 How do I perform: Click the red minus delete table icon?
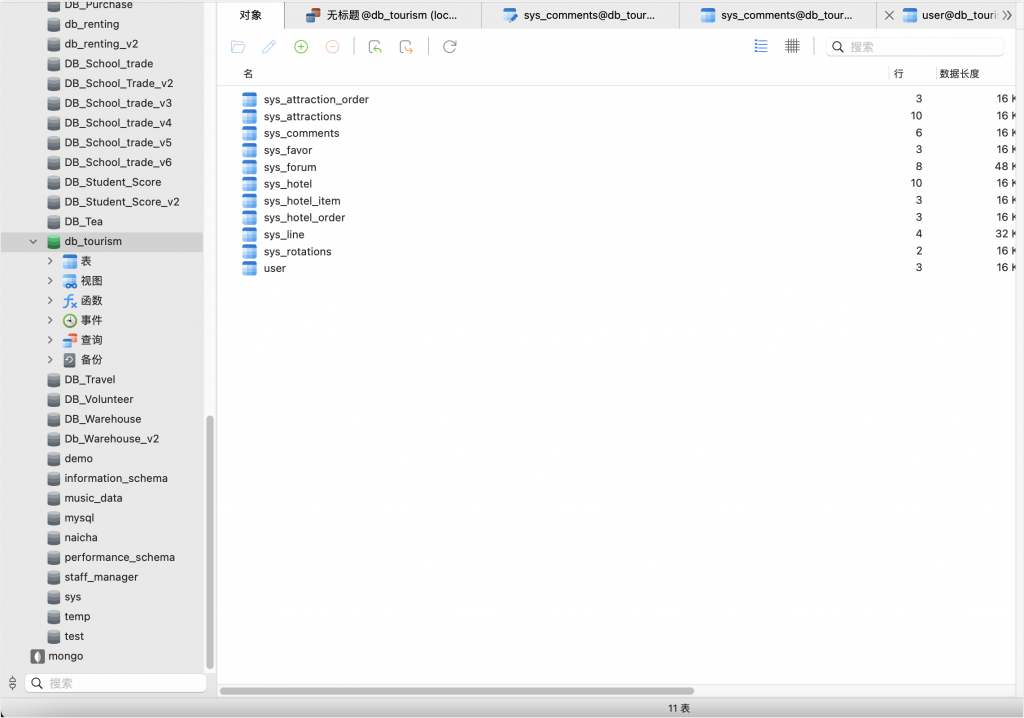332,47
